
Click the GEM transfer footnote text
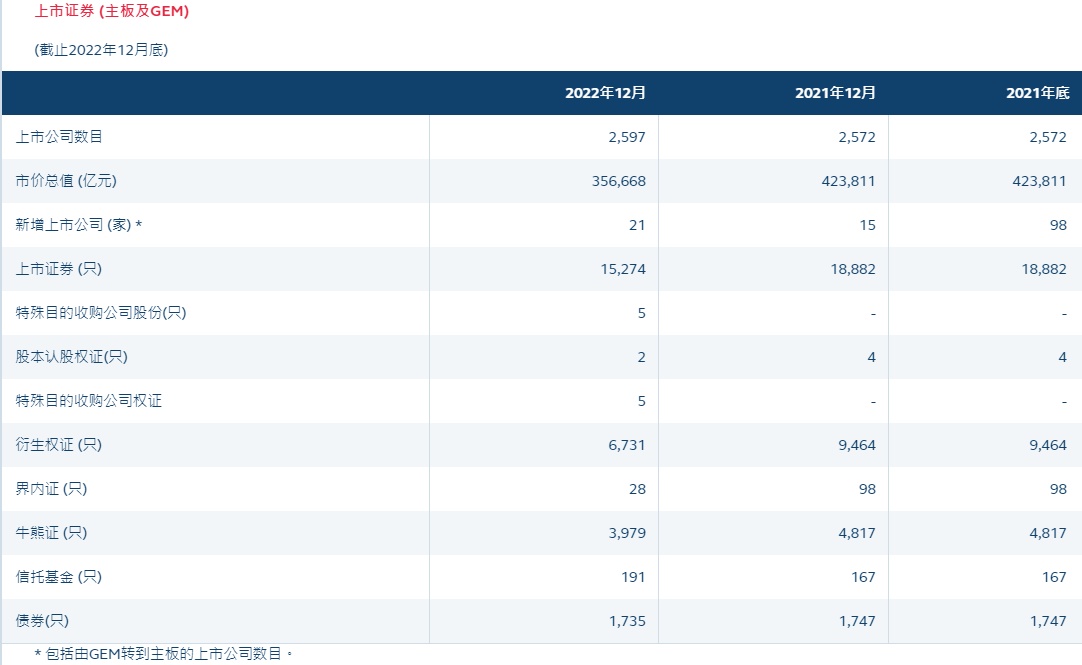pos(164,654)
